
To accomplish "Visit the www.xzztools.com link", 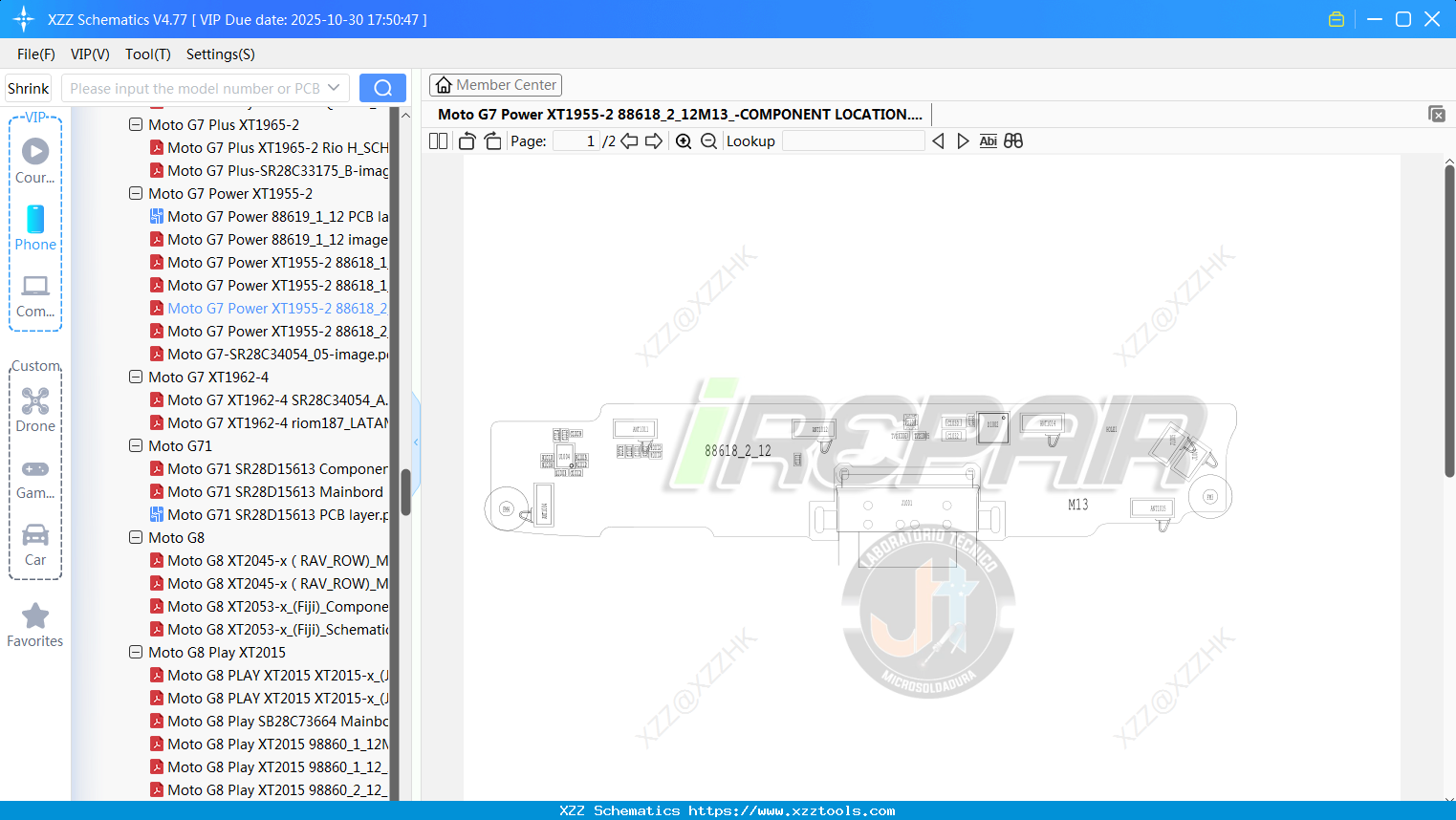I will 792,810.
